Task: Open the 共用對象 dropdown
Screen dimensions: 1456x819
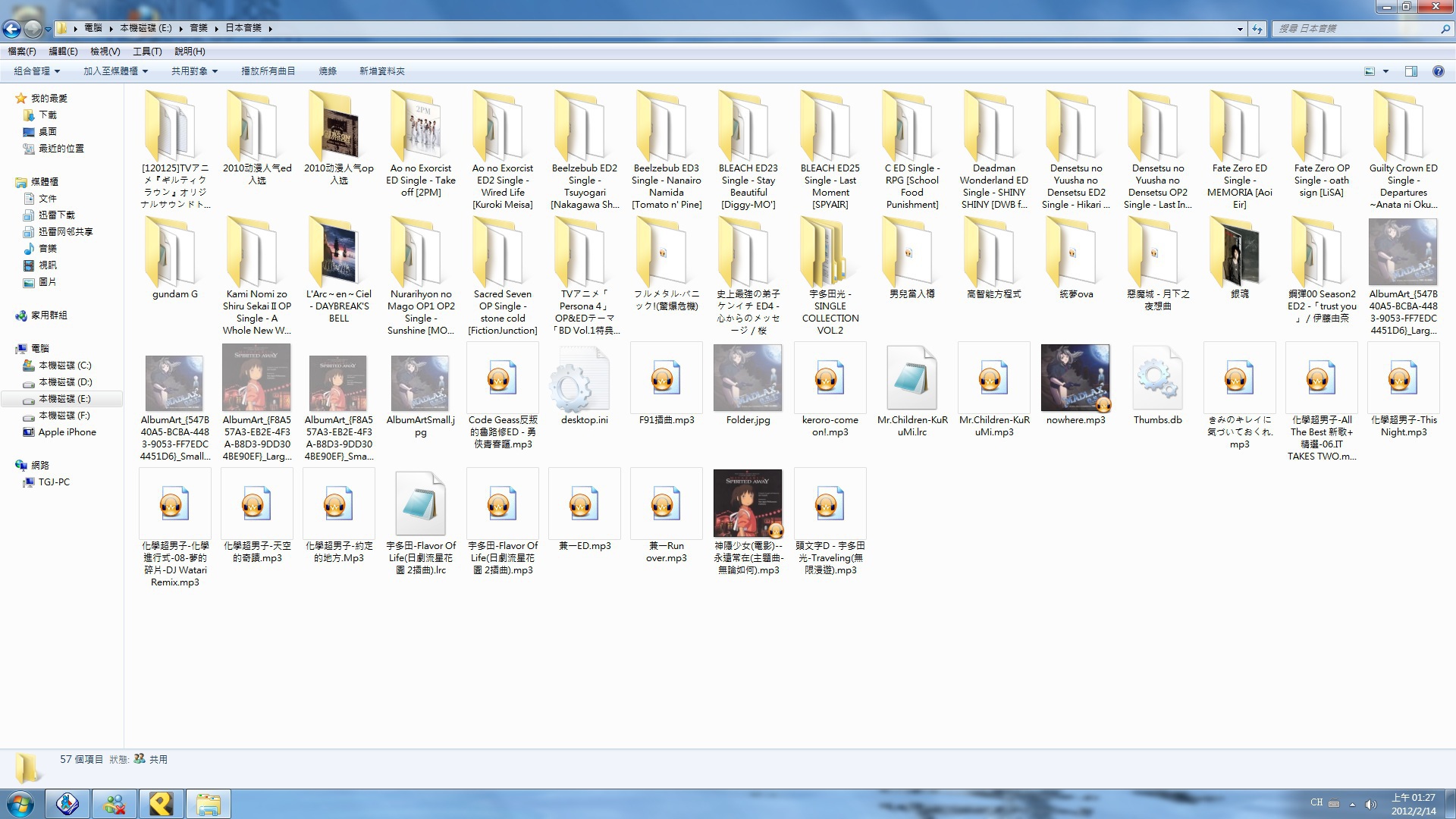Action: [x=194, y=71]
